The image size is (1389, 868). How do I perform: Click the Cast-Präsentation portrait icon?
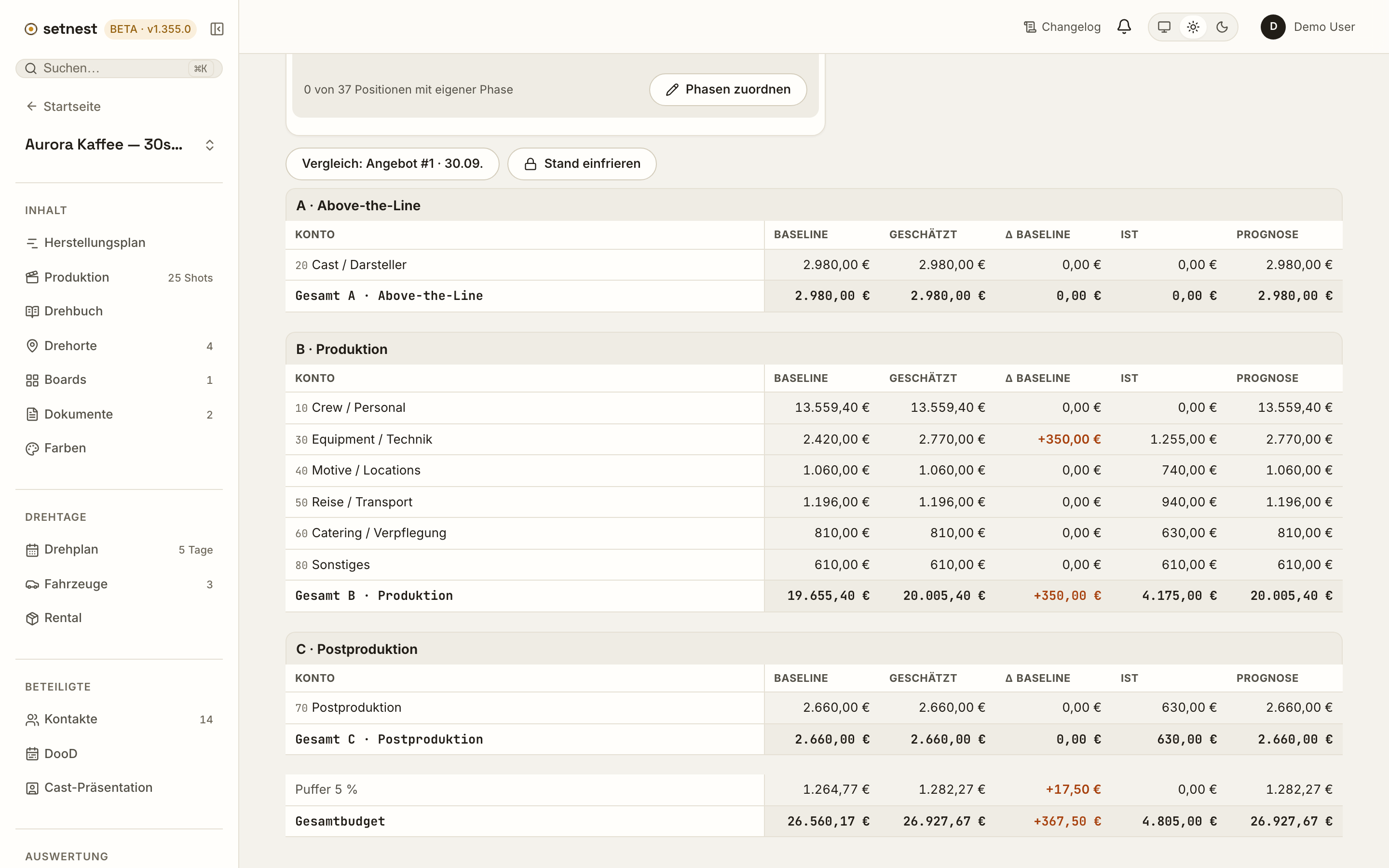(x=32, y=788)
